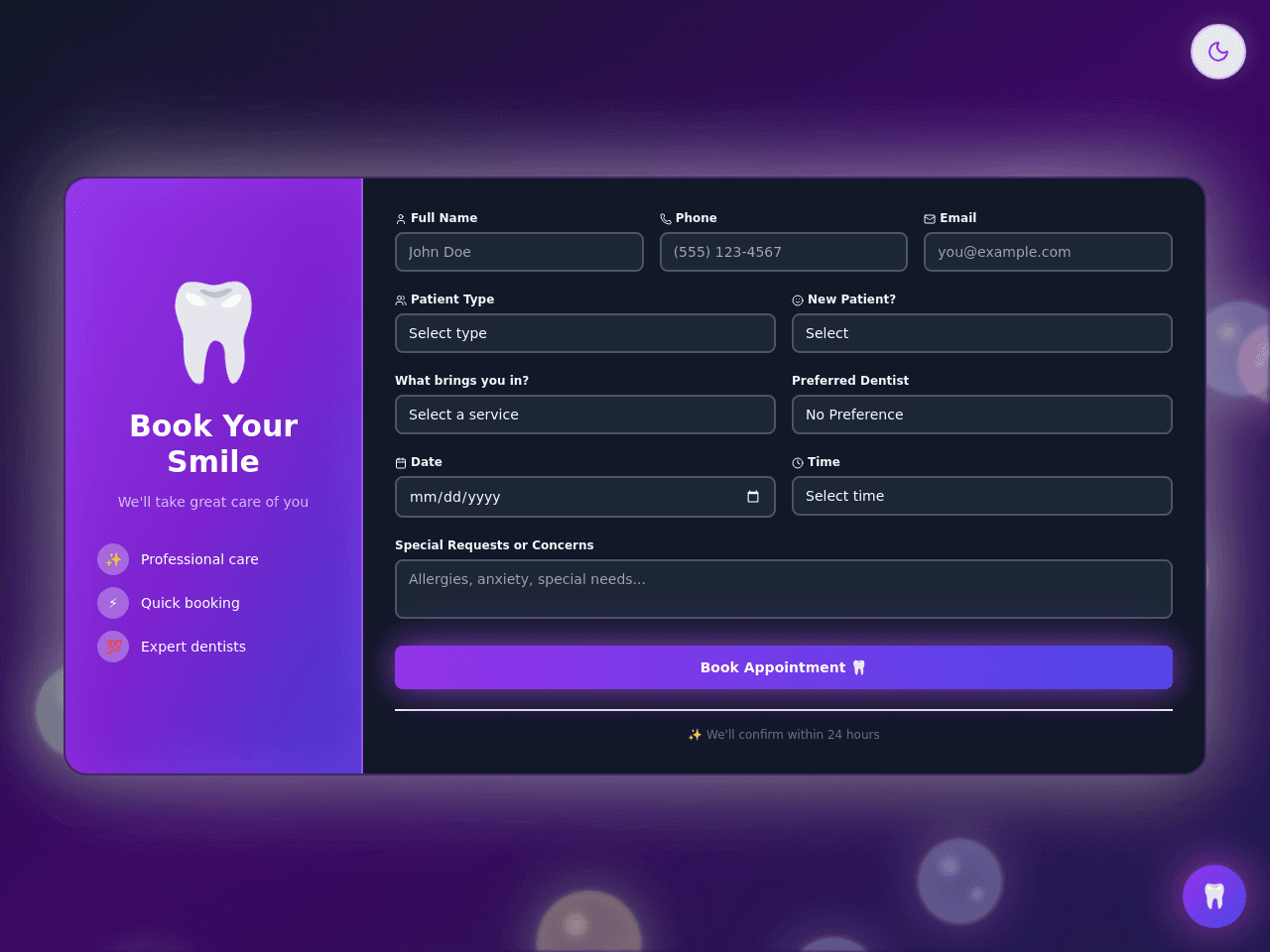
Task: Open the Preferred Dentist dropdown
Action: (x=982, y=415)
